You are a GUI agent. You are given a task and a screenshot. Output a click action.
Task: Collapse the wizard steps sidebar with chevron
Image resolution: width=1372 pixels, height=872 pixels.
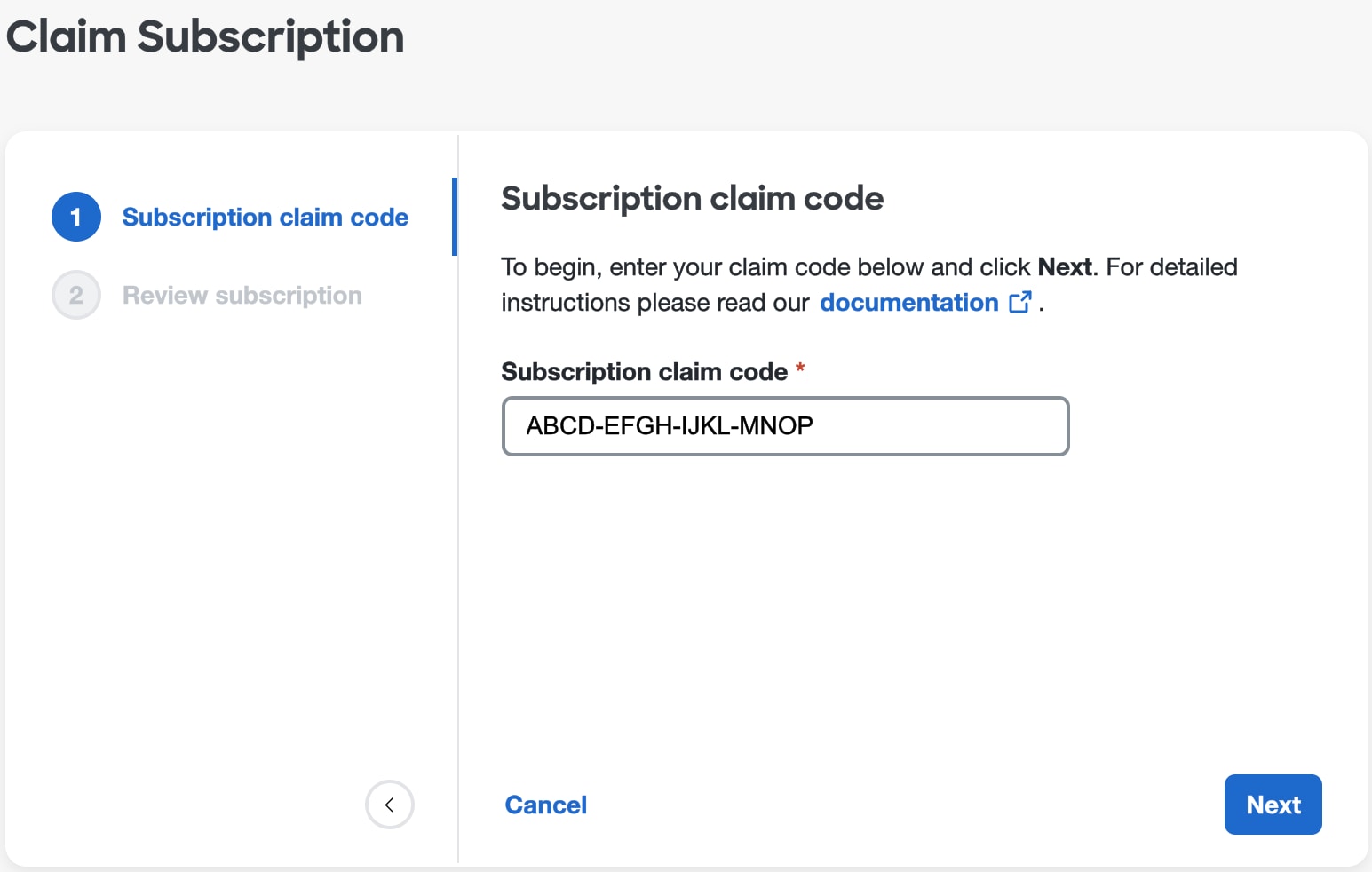390,805
